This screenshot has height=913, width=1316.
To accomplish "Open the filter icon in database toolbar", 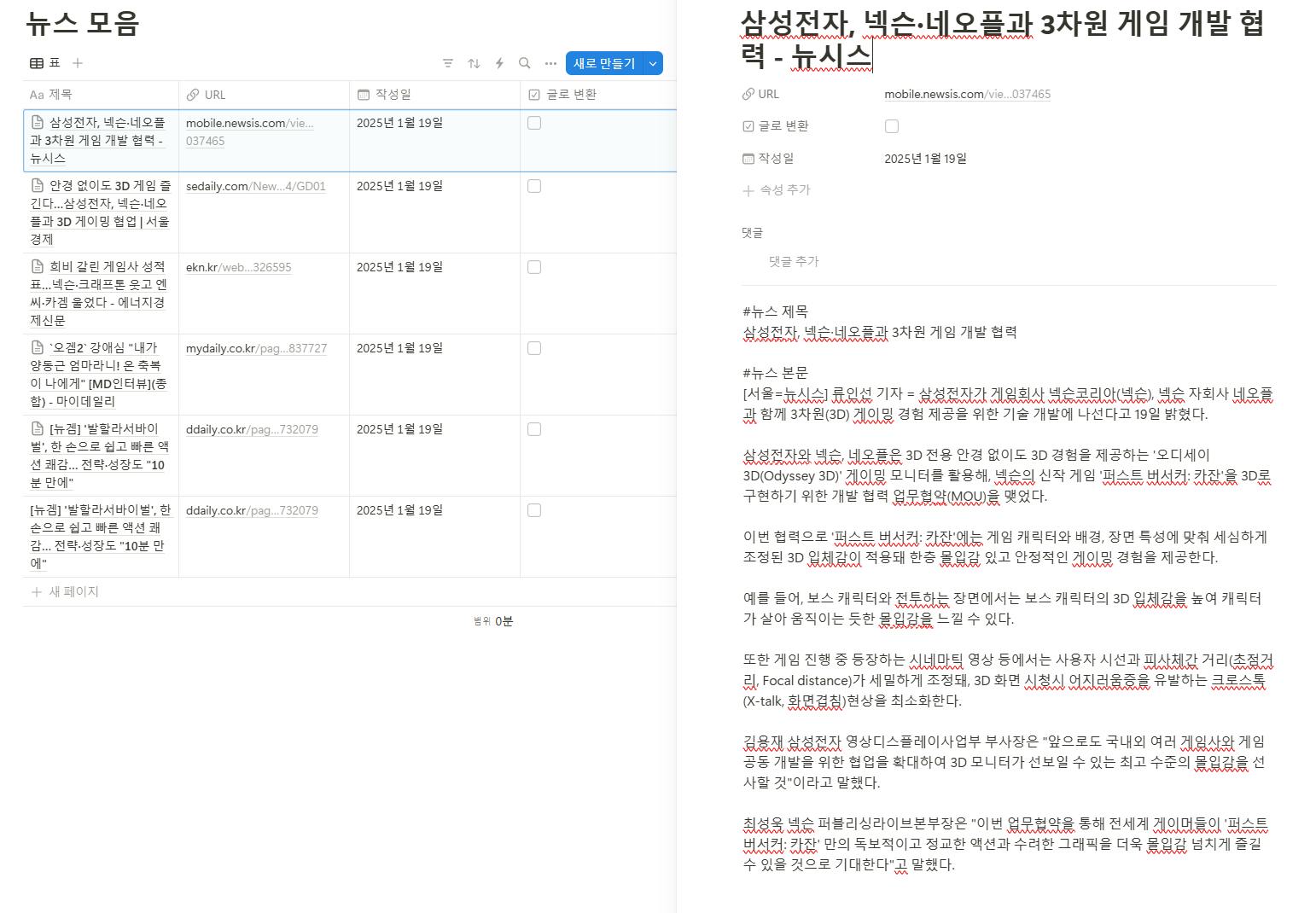I will [448, 63].
